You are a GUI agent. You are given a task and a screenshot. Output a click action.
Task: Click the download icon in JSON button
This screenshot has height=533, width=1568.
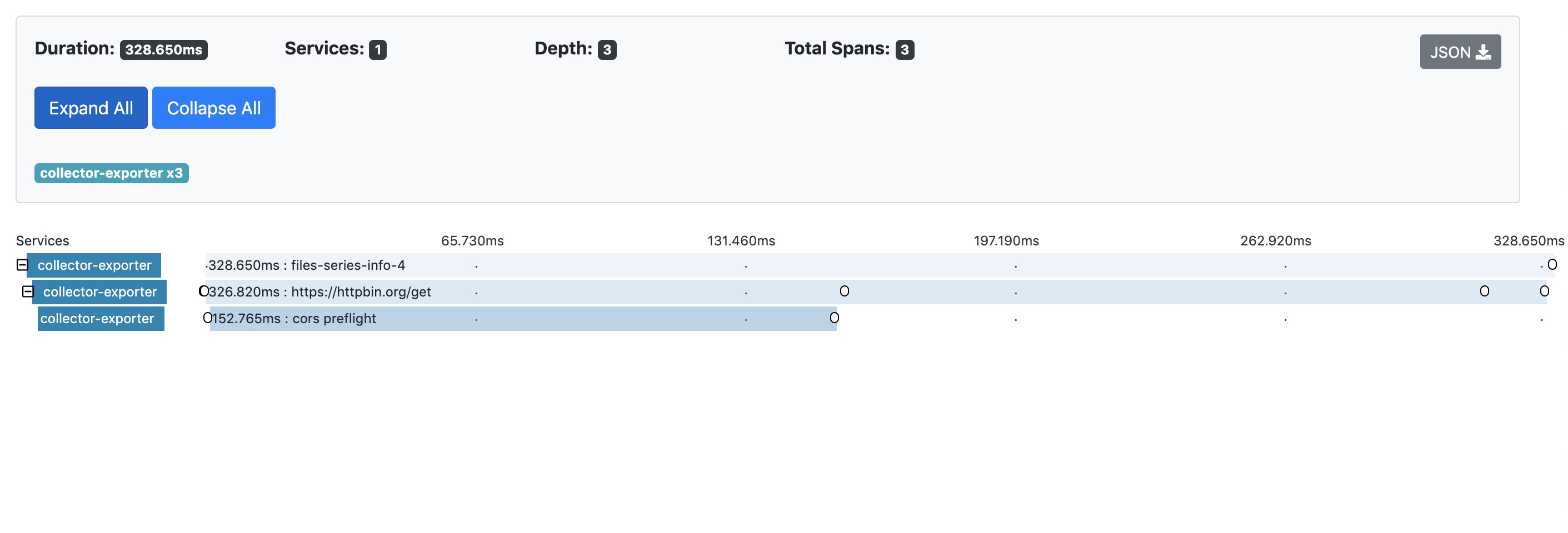click(x=1484, y=52)
